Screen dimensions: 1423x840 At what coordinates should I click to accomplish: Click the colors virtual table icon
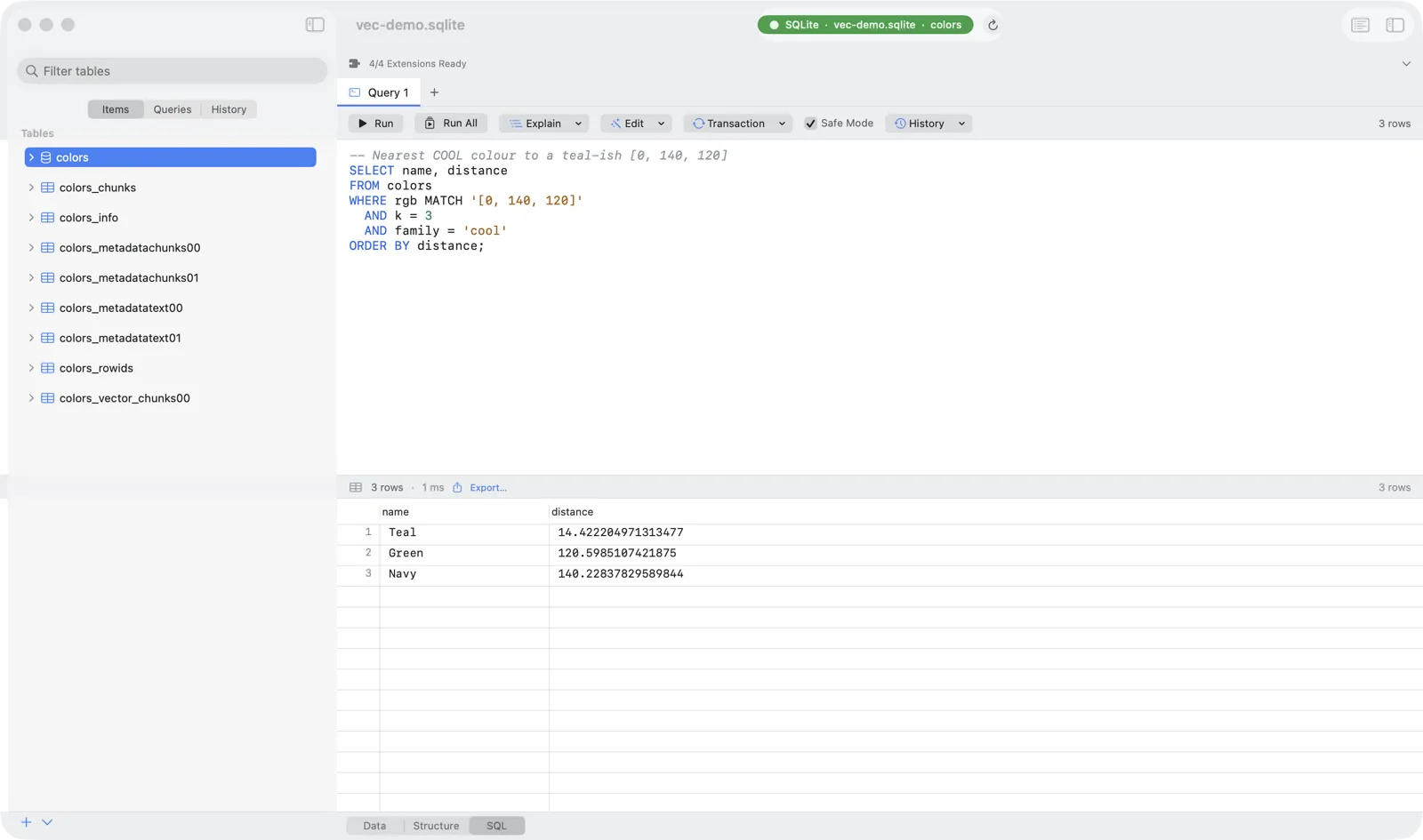(x=45, y=157)
